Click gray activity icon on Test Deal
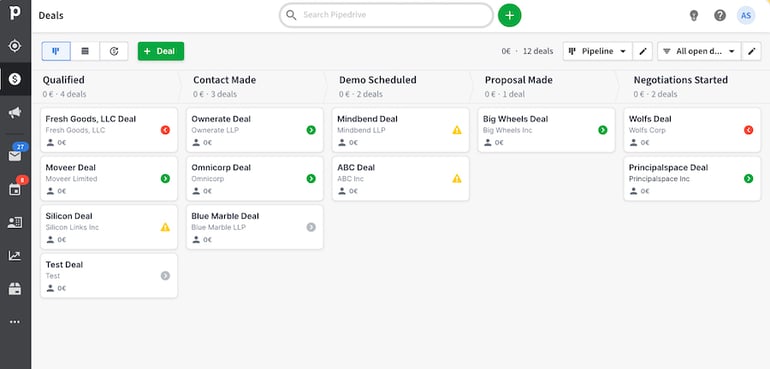 [x=165, y=276]
